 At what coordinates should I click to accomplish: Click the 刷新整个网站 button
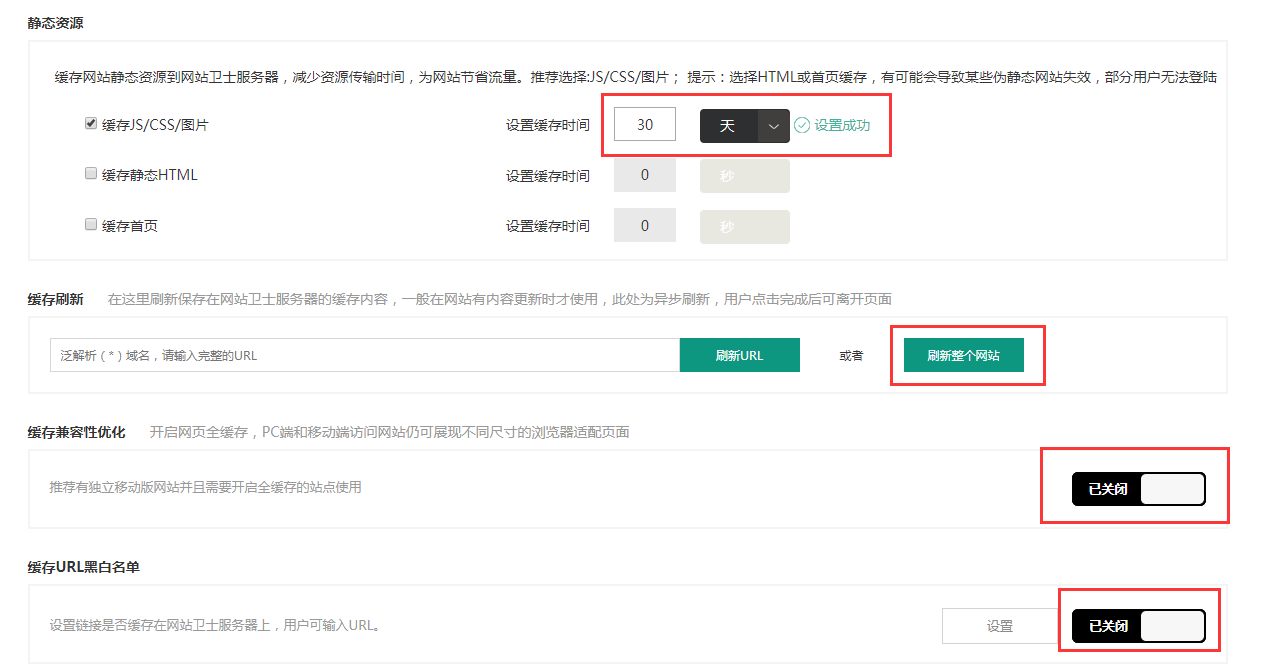click(962, 355)
